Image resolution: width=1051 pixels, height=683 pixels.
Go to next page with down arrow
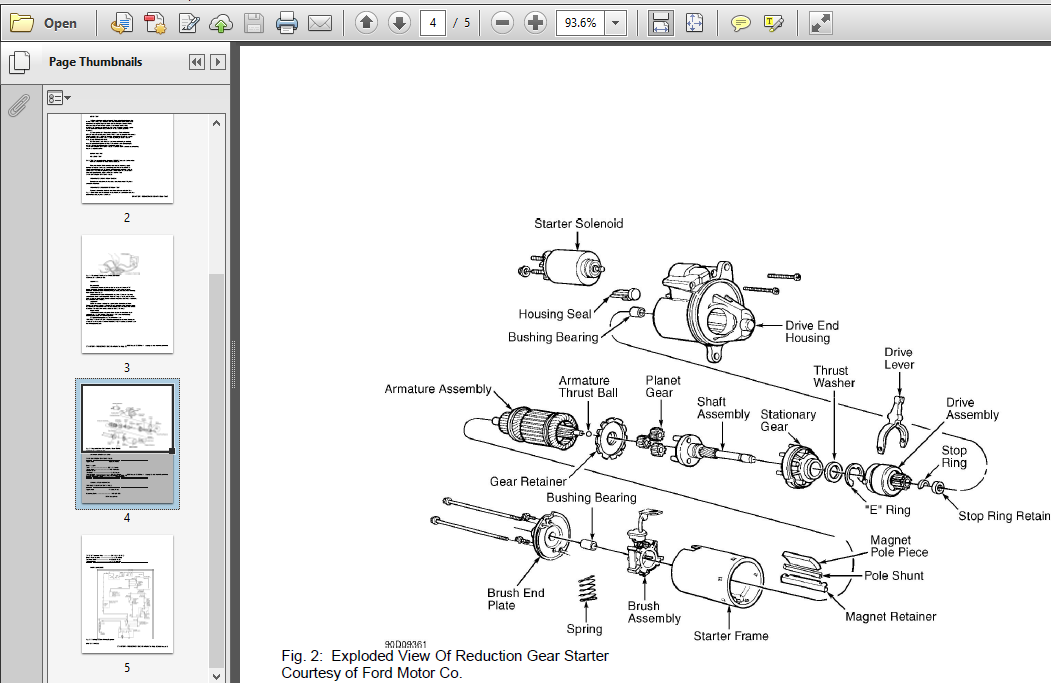(x=399, y=23)
